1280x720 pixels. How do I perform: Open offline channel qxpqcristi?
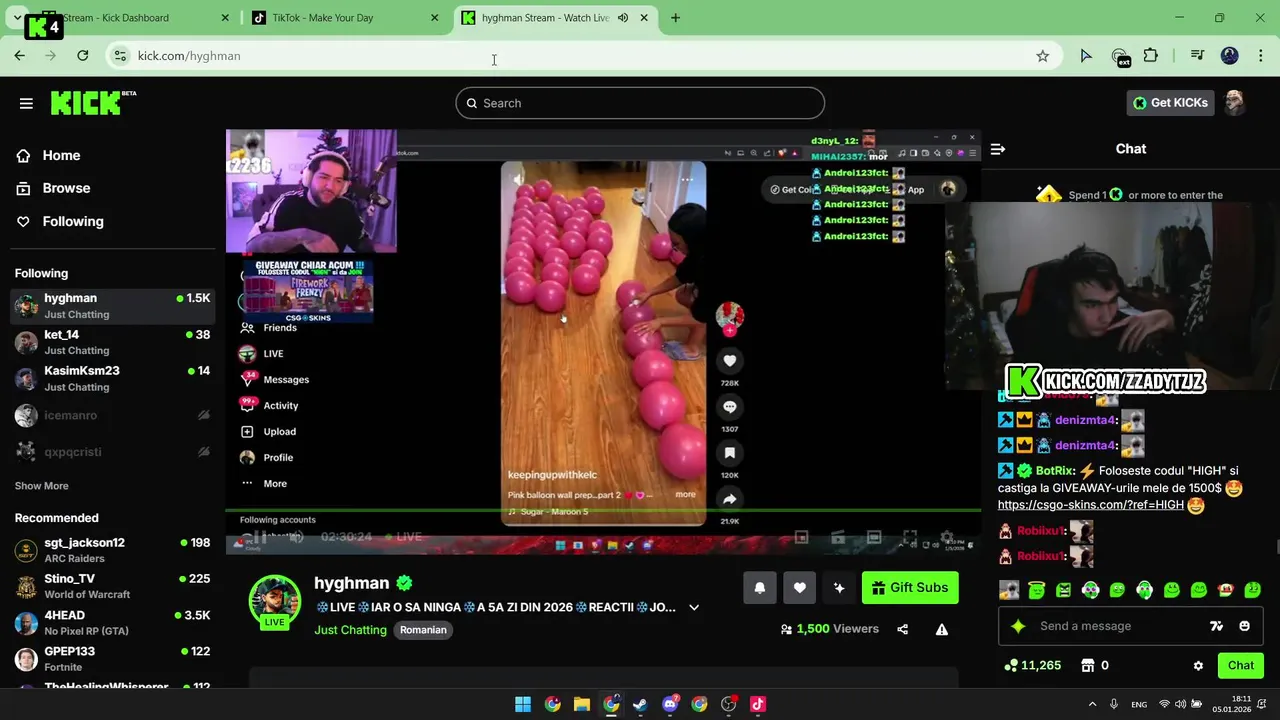(x=112, y=451)
